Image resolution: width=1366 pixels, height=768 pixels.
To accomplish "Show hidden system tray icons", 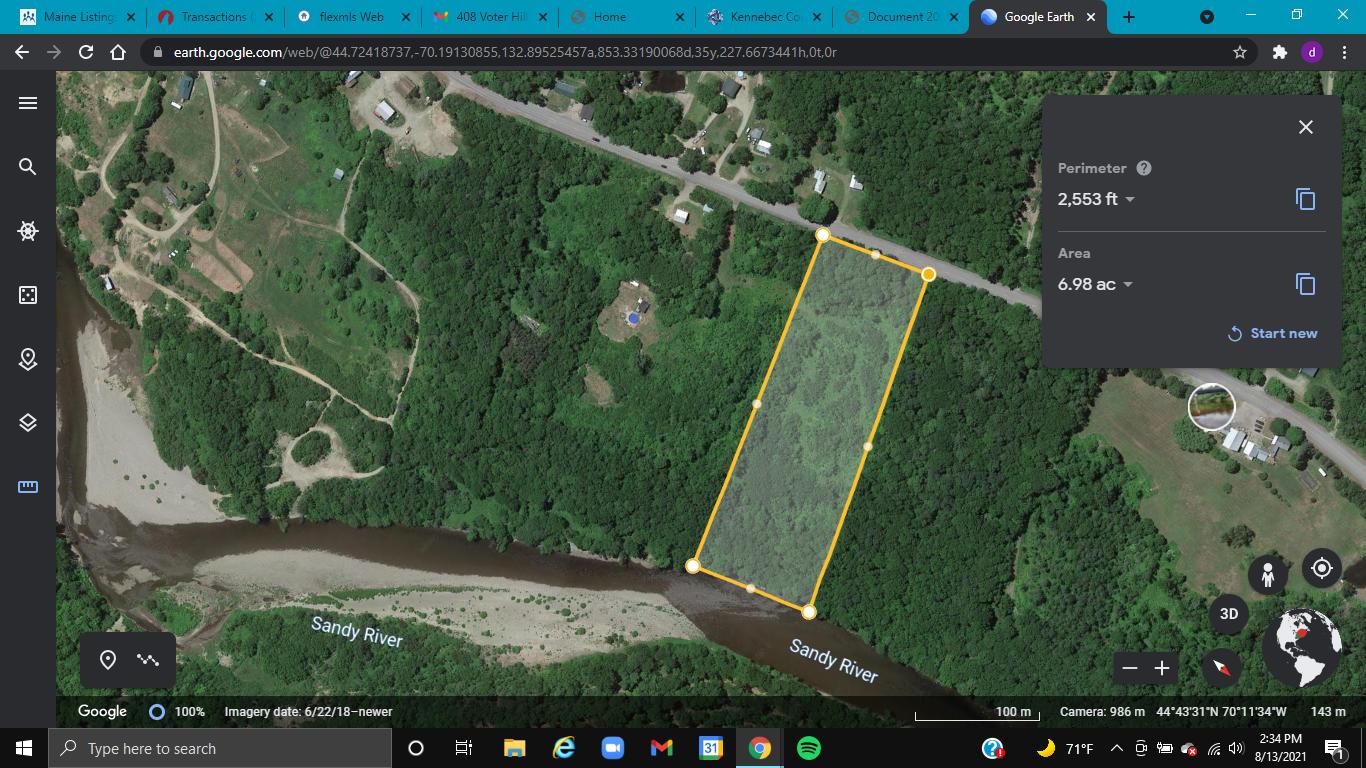I will 1116,748.
